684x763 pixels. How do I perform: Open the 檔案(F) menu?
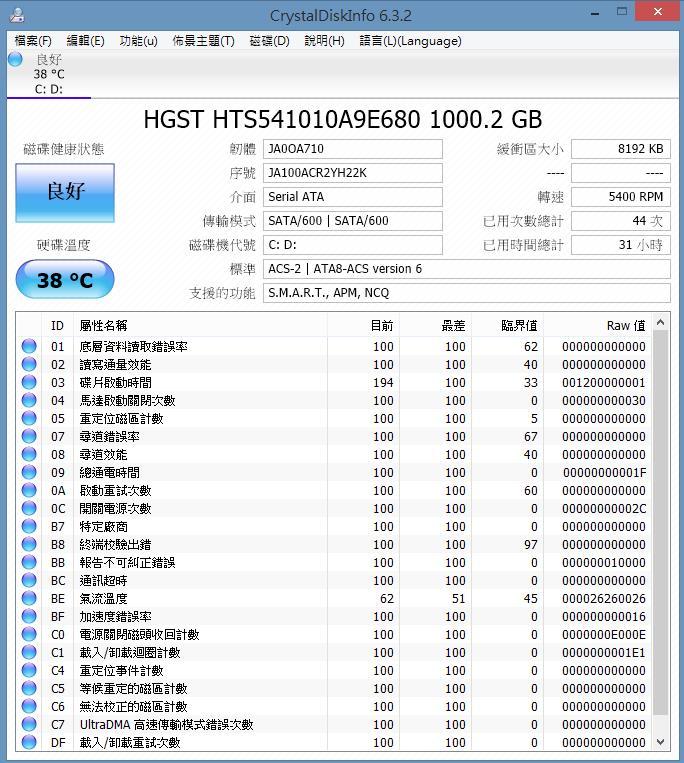click(33, 41)
